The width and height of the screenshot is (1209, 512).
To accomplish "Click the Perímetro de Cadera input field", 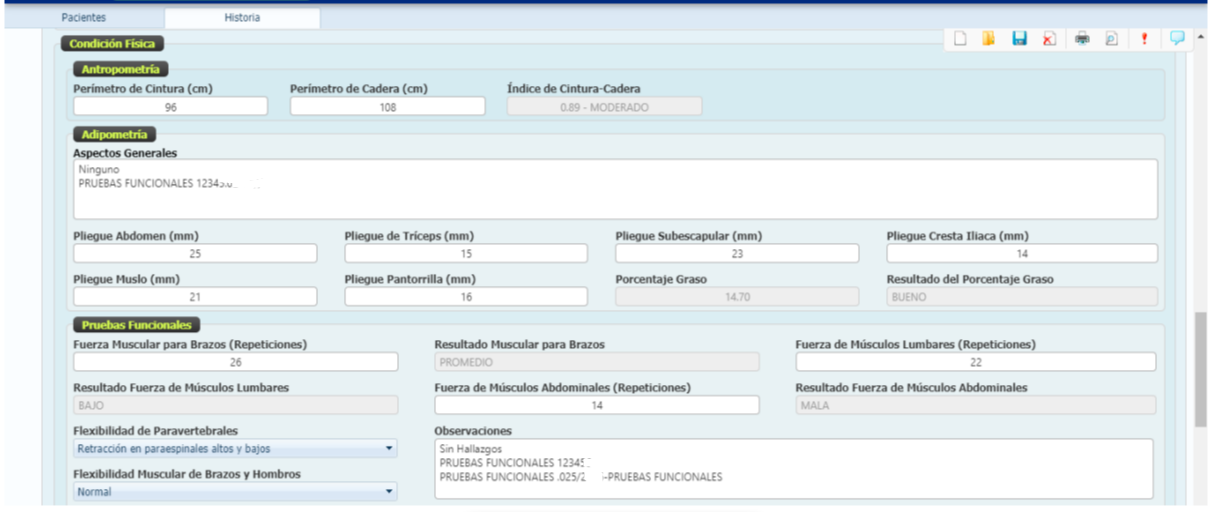I will [x=387, y=107].
